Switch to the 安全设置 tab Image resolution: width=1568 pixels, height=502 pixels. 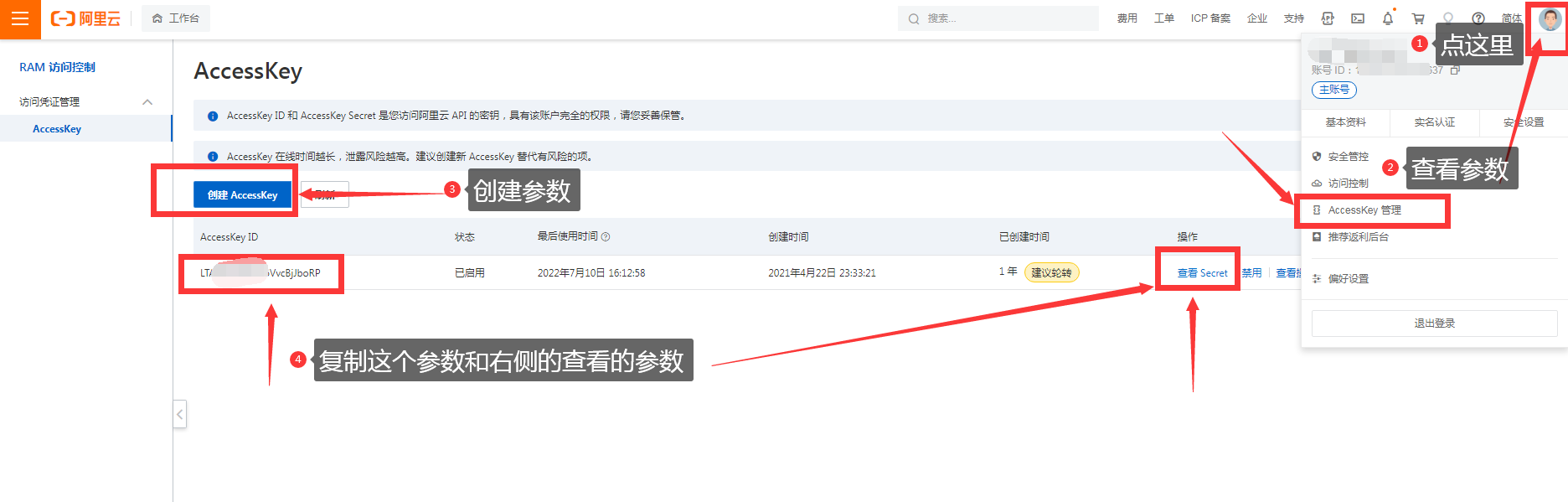point(1524,122)
